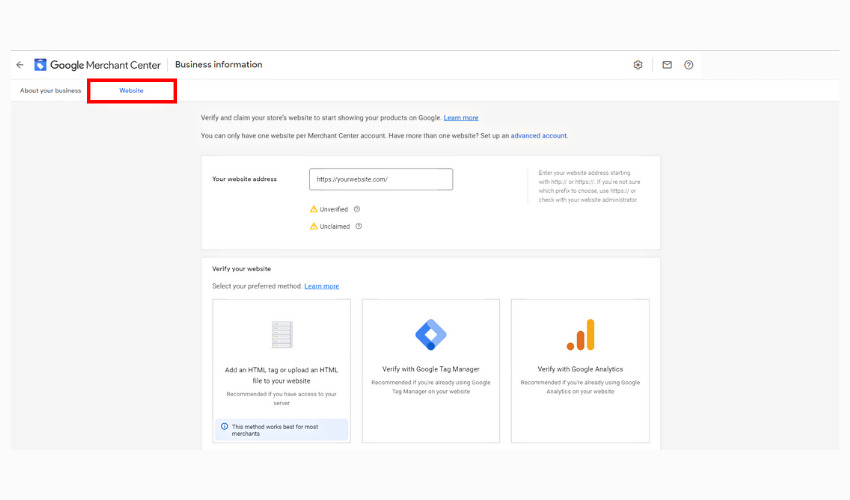The image size is (850, 500).
Task: Click This method works best notice
Action: (x=281, y=430)
